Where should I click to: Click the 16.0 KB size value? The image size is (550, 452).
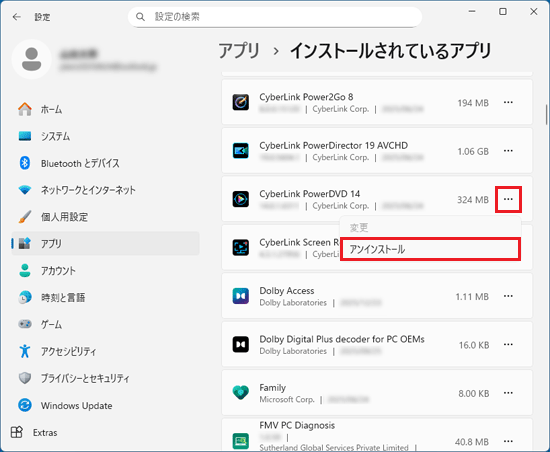[474, 345]
